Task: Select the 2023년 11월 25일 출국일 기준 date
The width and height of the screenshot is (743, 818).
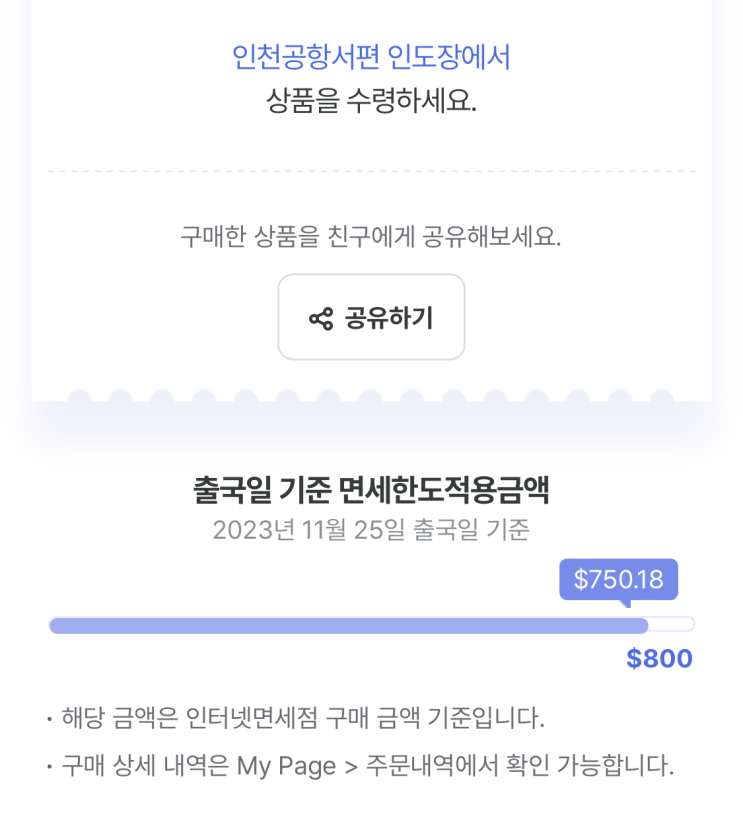Action: coord(371,530)
